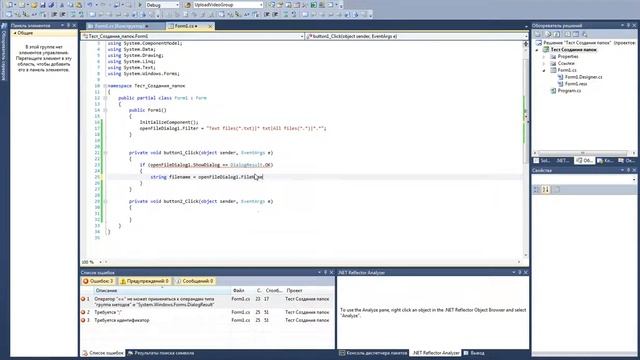
Task: Select error row 'Требуется ;'
Action: click(x=207, y=312)
